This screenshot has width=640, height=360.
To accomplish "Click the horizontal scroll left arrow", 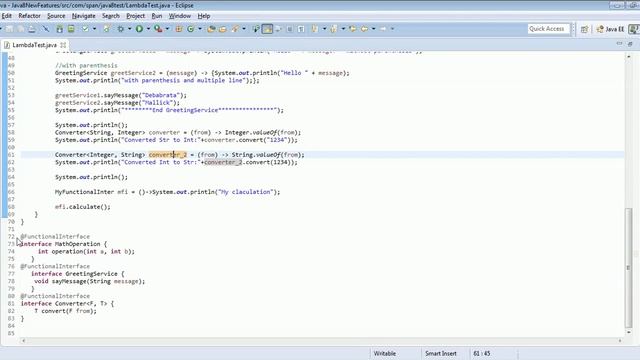I will 23,340.
